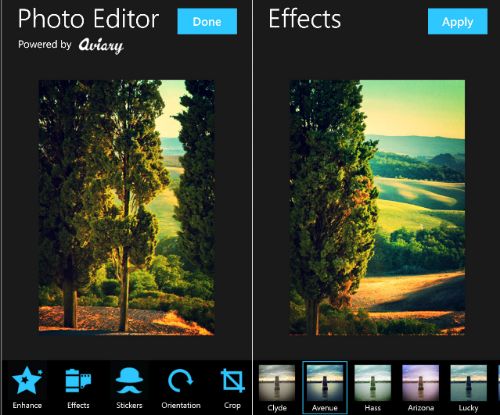Choose the Clyde effect thumbnail

point(277,383)
